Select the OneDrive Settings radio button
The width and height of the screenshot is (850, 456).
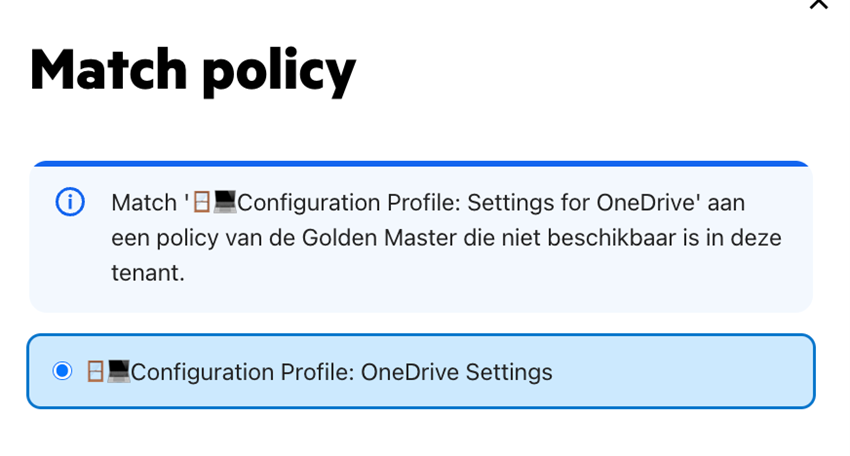[62, 371]
